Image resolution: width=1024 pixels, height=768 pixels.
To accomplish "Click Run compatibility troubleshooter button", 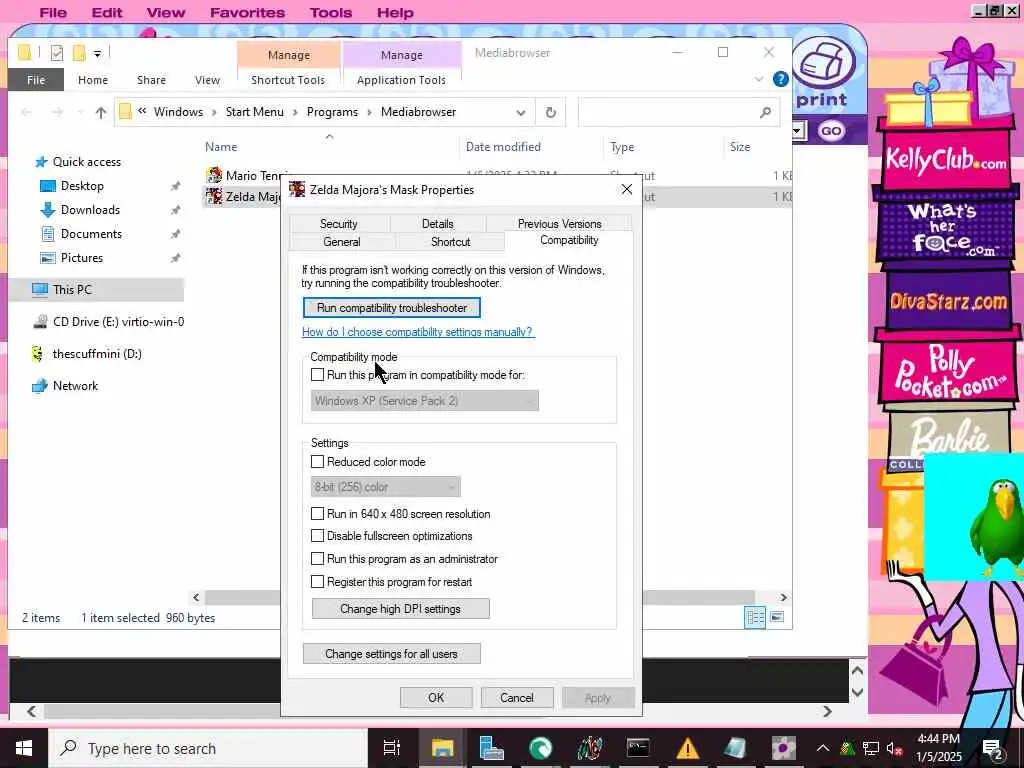I will click(x=392, y=308).
